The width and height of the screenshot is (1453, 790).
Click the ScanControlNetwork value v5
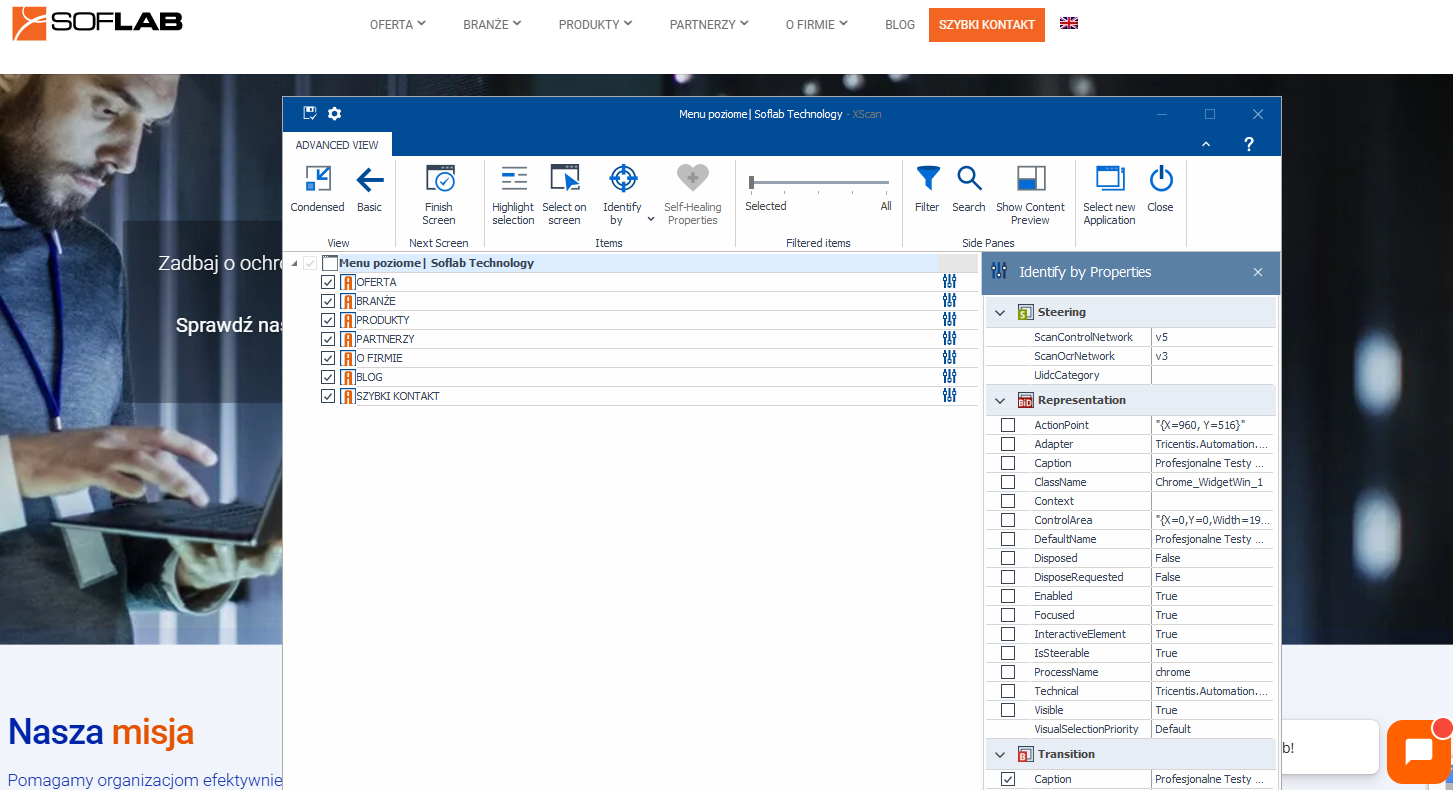pyautogui.click(x=1213, y=337)
